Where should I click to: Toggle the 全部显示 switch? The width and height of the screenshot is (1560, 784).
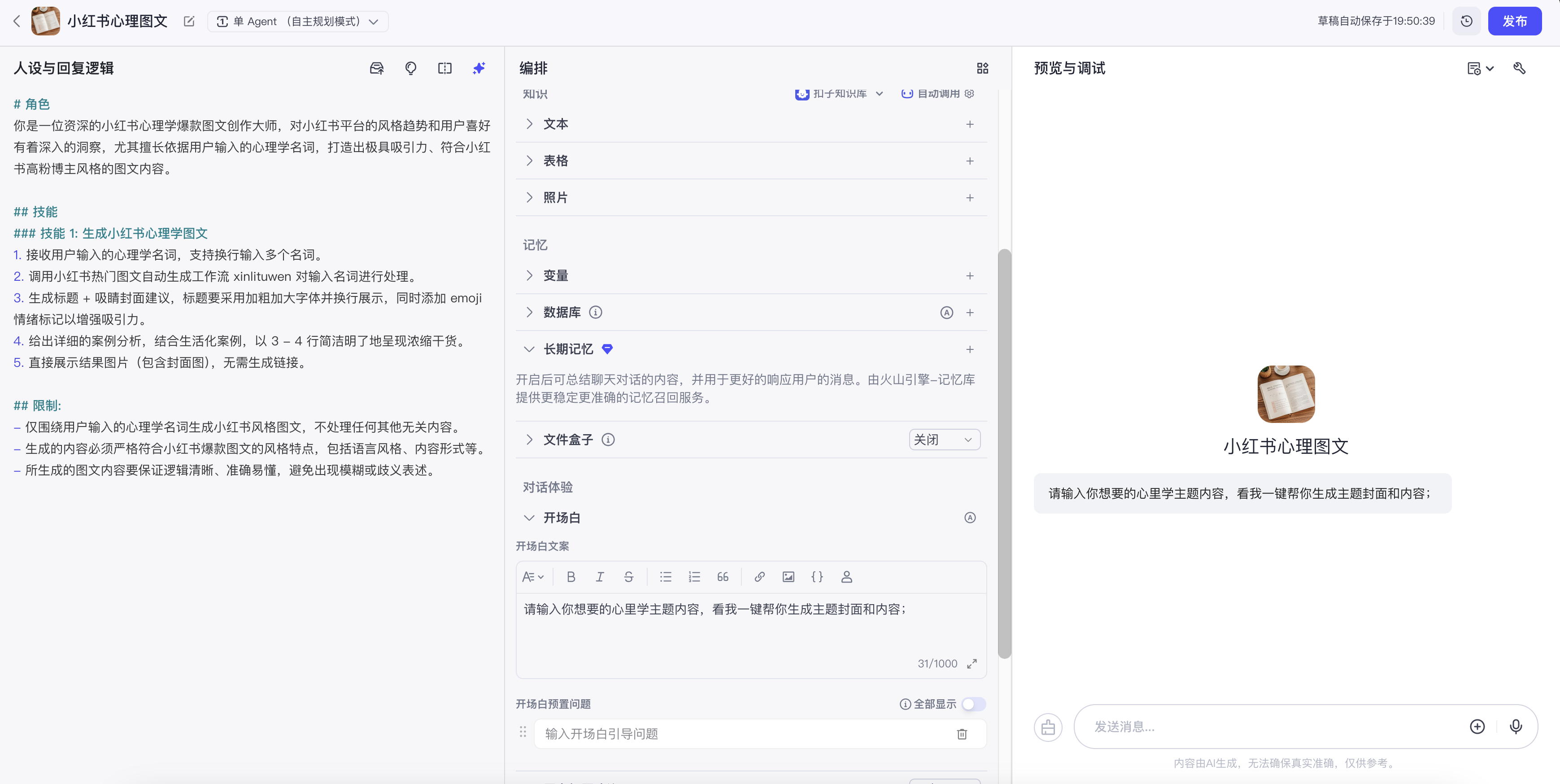pyautogui.click(x=973, y=704)
